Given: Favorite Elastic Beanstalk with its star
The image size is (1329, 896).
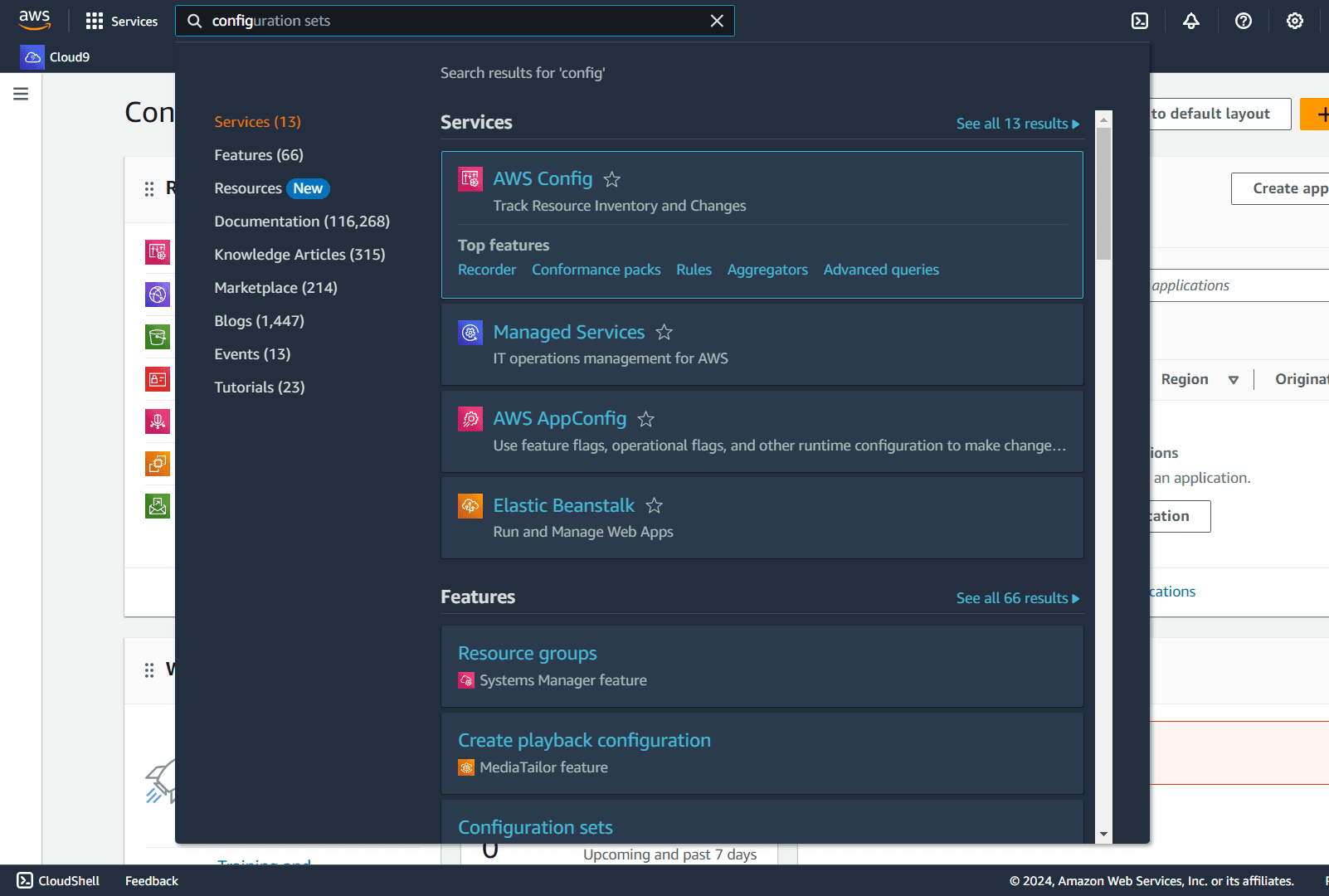Looking at the screenshot, I should [655, 505].
